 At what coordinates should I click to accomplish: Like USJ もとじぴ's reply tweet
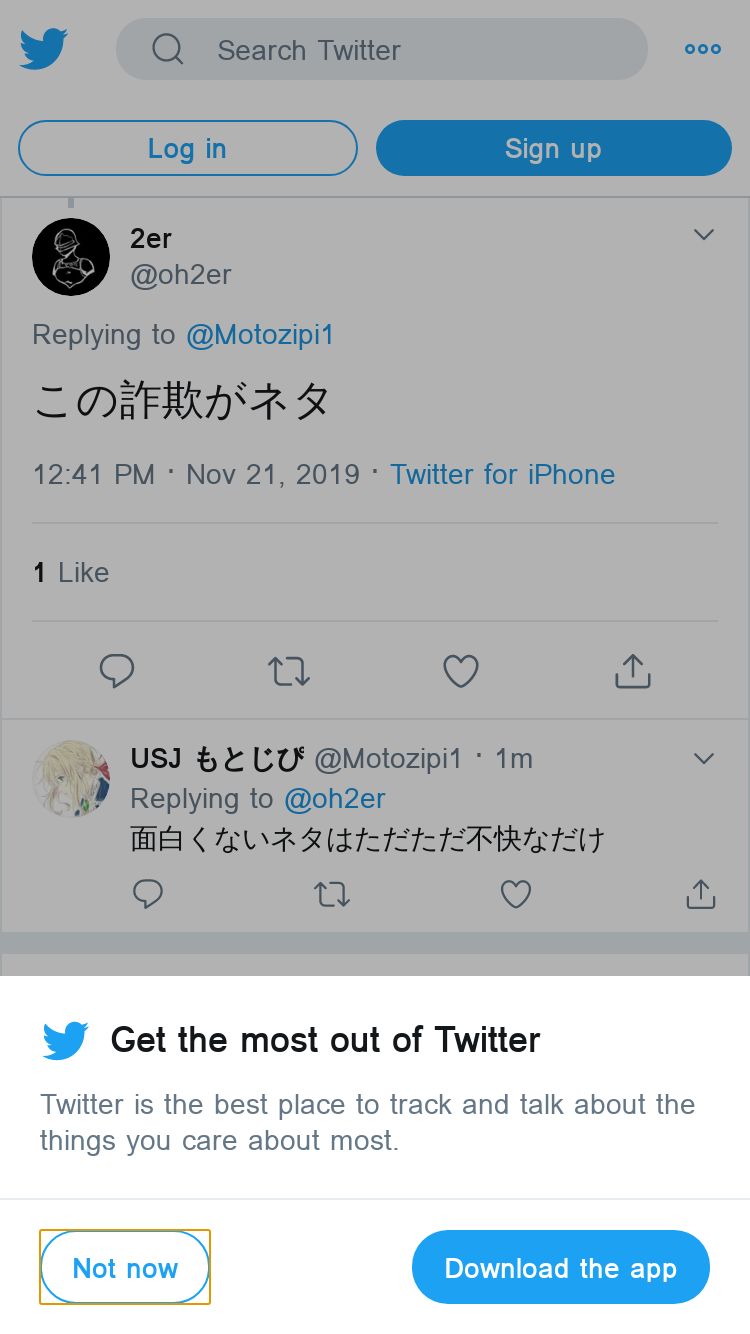tap(516, 893)
